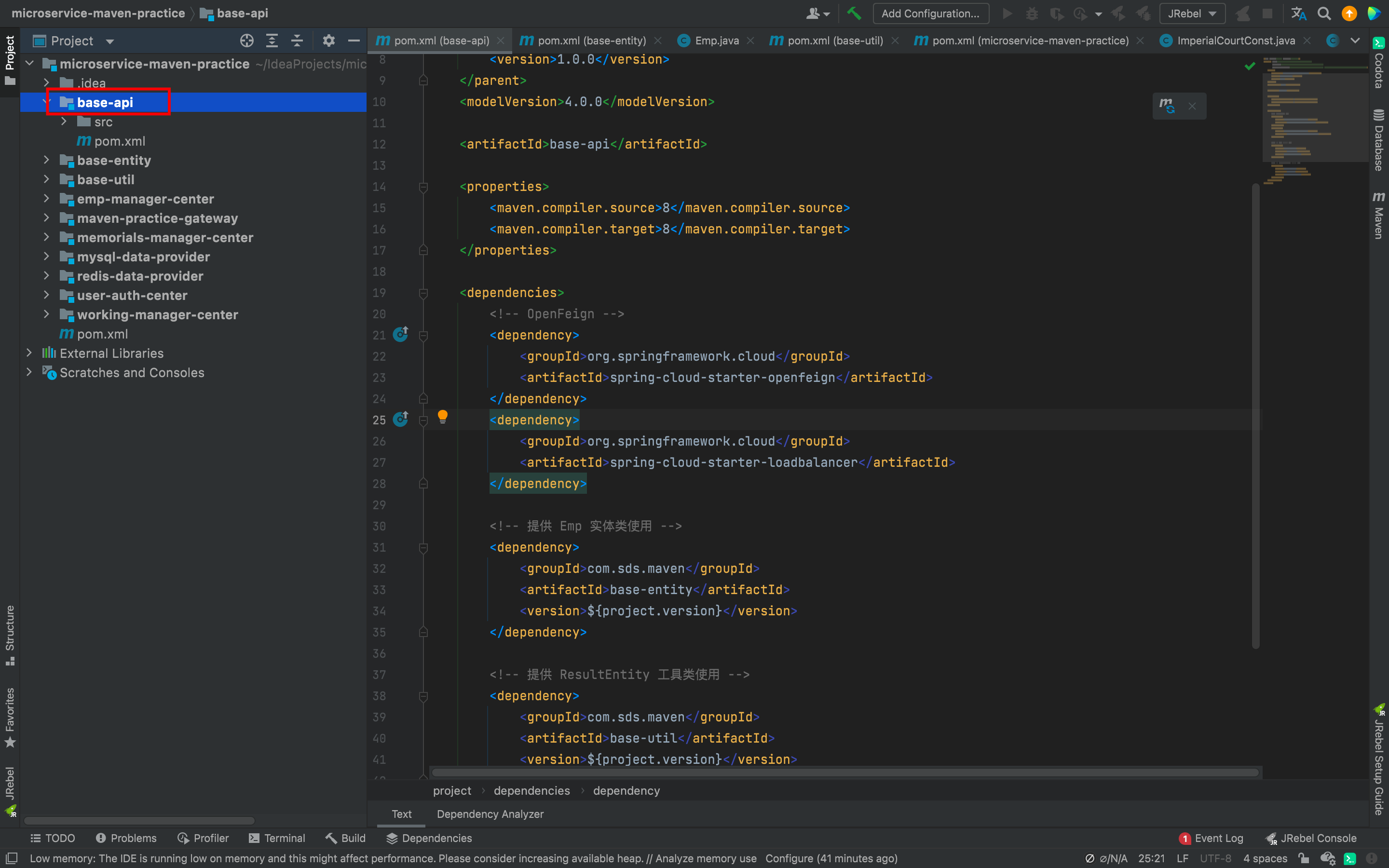Viewport: 1389px width, 868px height.
Task: Click the Collapse All icon in Project panel
Action: [297, 41]
